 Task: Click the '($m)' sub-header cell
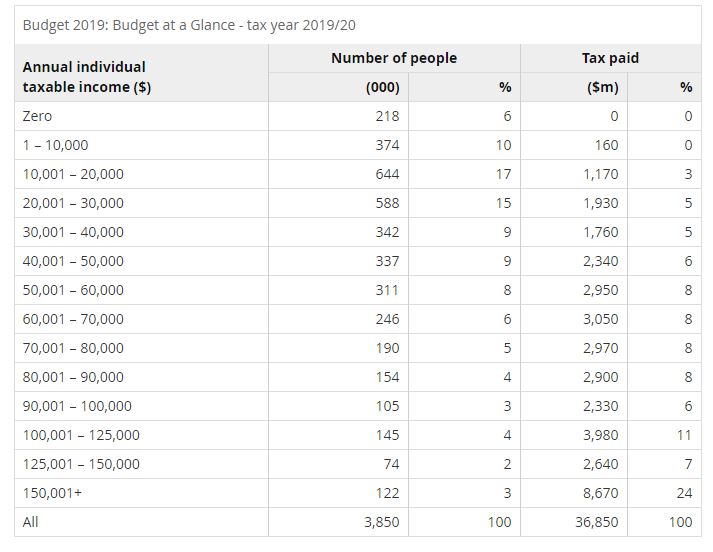coord(602,87)
